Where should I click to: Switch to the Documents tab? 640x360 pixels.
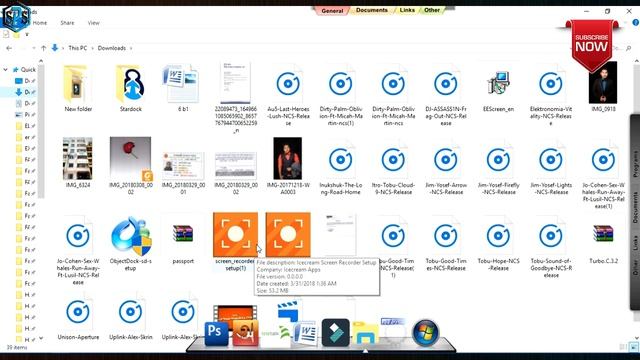coord(371,10)
